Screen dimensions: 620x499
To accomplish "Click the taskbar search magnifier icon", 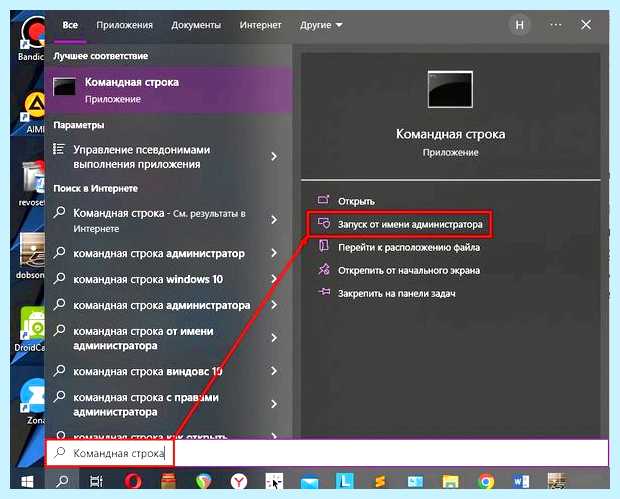I will point(62,481).
